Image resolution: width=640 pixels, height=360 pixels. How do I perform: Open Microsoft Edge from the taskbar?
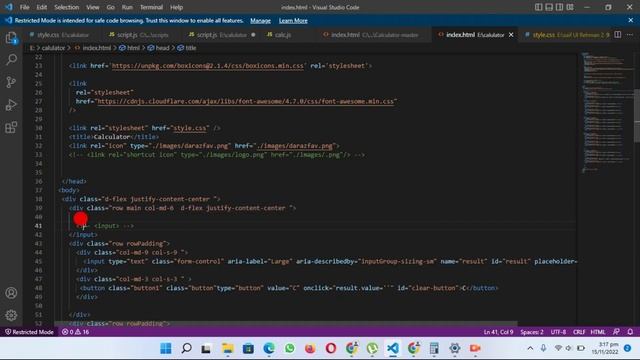point(269,348)
